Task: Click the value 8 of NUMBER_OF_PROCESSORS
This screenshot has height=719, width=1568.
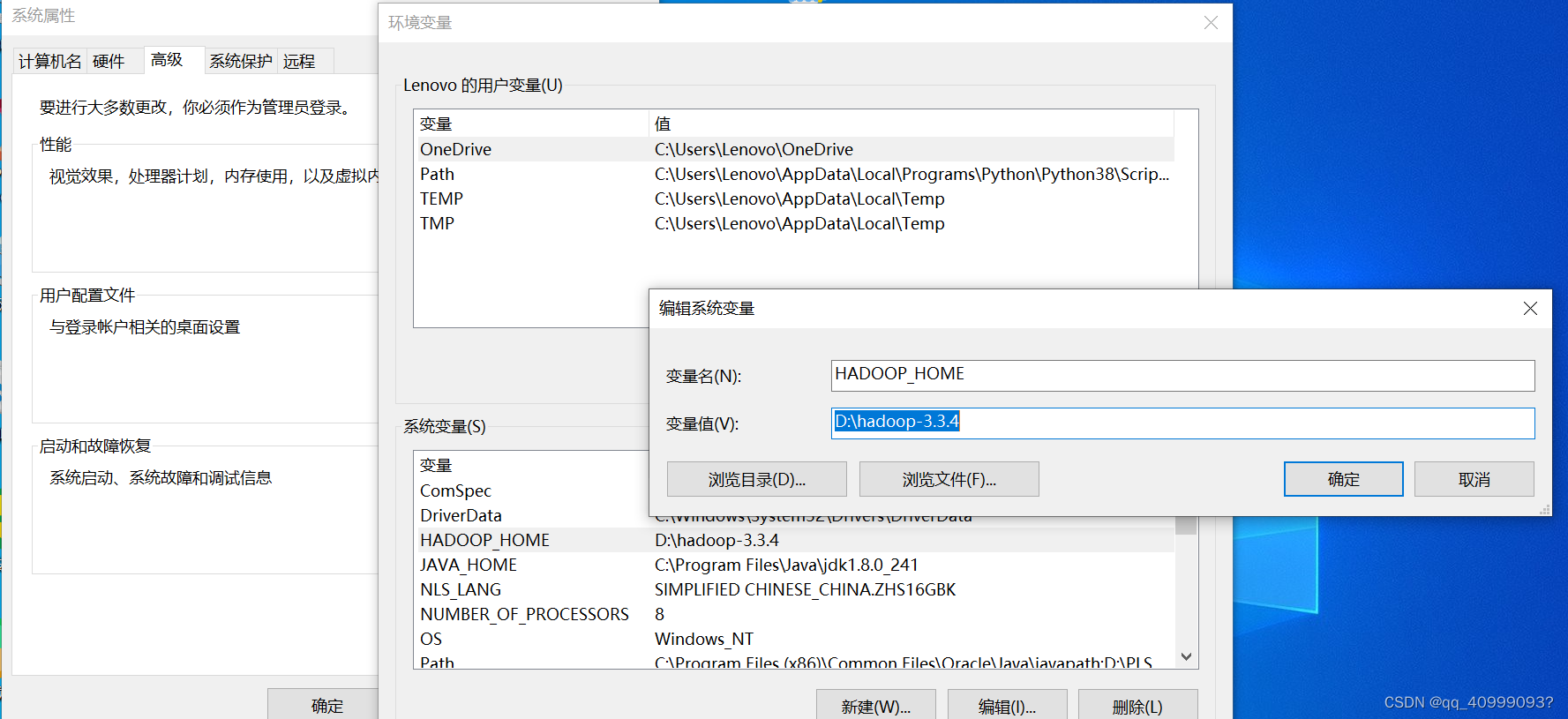Action: (x=659, y=614)
